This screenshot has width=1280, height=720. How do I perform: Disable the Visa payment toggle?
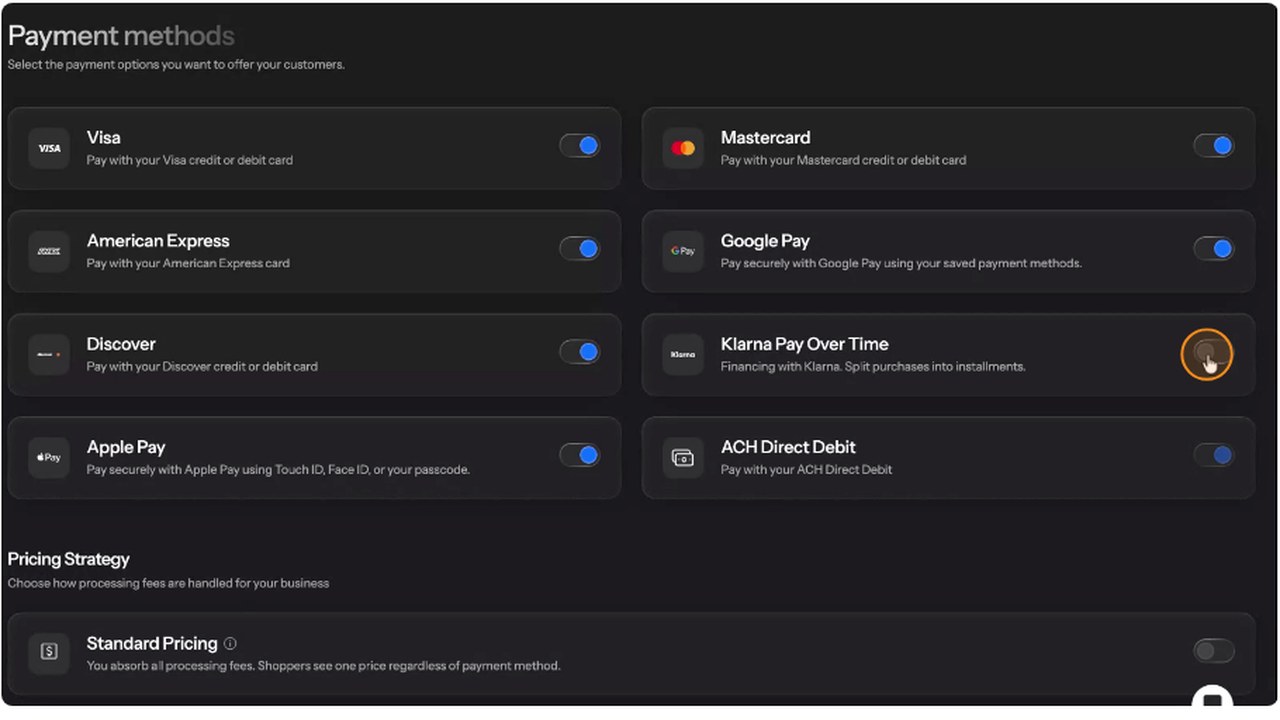click(x=580, y=146)
